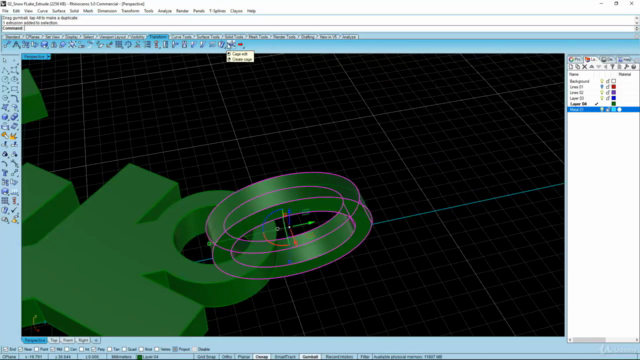Toggle the Perp osnap checkbox
Image resolution: width=640 pixels, height=360 pixels.
94,349
